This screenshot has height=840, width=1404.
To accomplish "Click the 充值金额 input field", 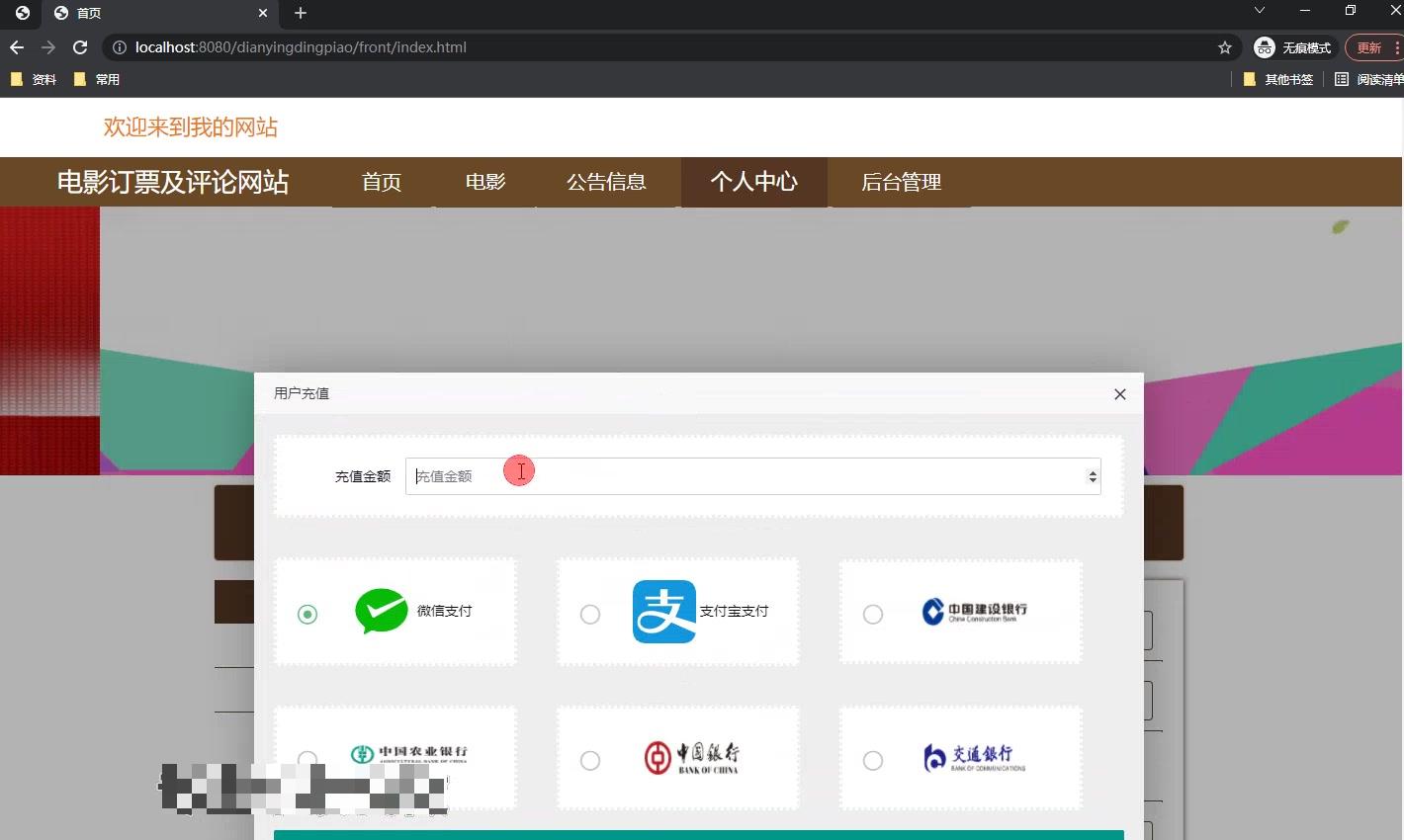I will click(x=753, y=476).
